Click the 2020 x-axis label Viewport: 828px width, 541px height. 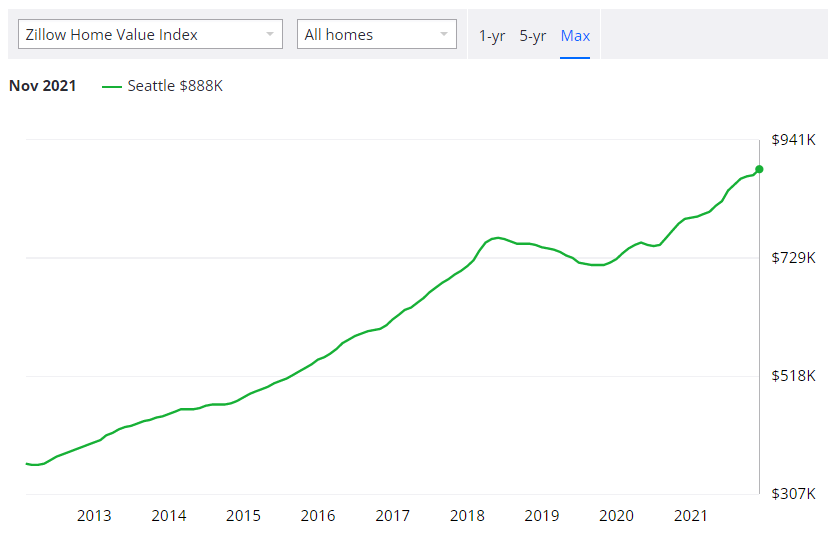pyautogui.click(x=616, y=516)
